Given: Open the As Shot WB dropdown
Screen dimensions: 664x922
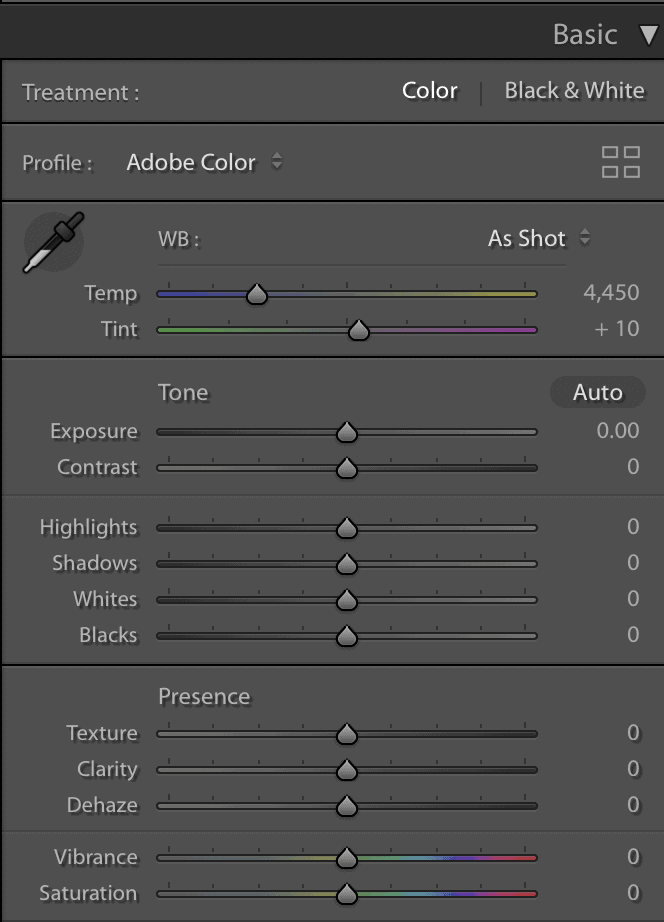Looking at the screenshot, I should 539,238.
